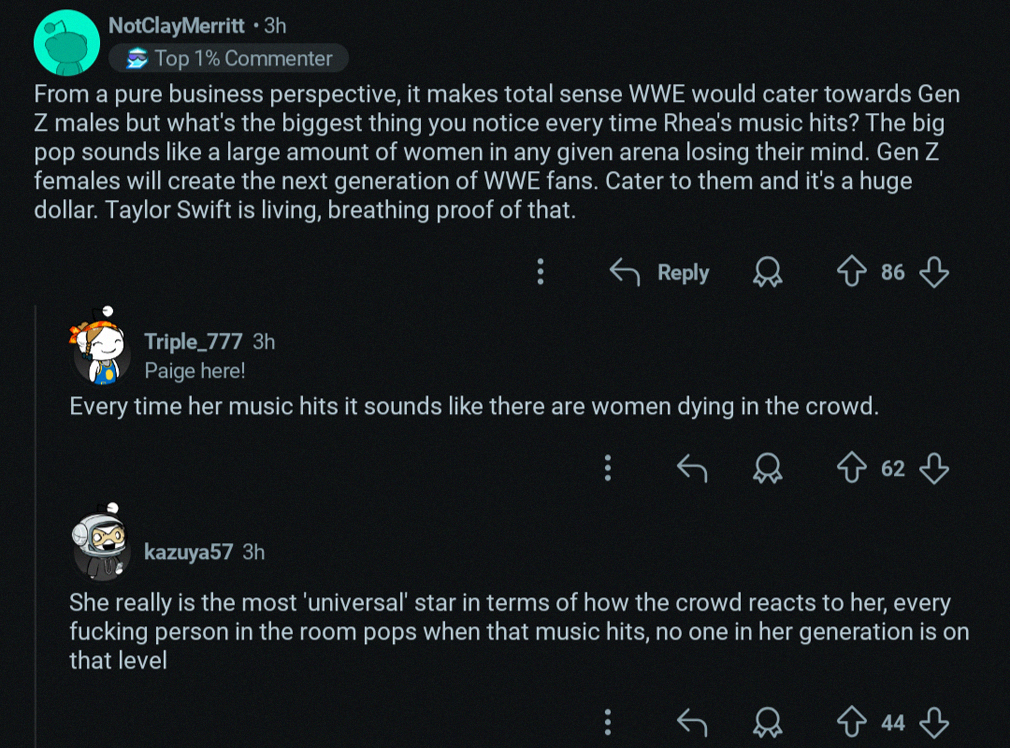Downvote NotClayMerritt's comment

(933, 272)
